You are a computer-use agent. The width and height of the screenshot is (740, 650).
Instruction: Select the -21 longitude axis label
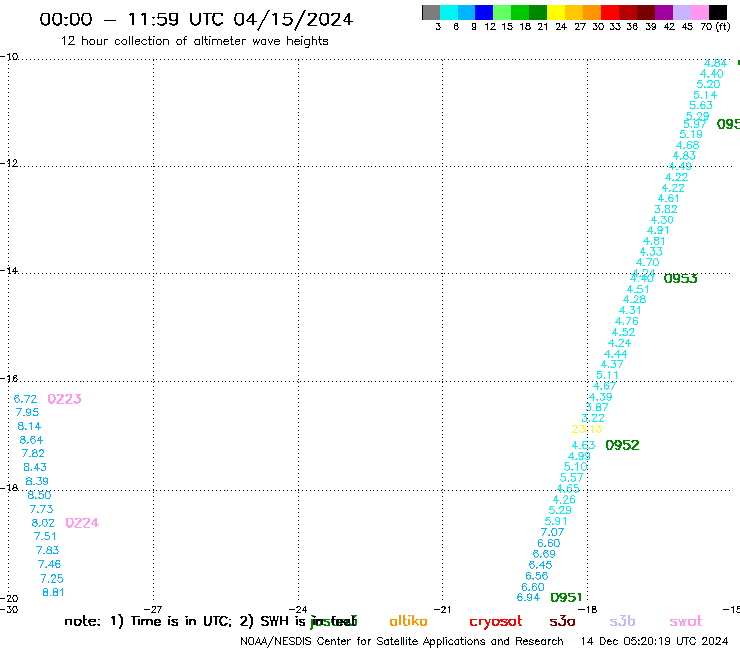[x=442, y=609]
